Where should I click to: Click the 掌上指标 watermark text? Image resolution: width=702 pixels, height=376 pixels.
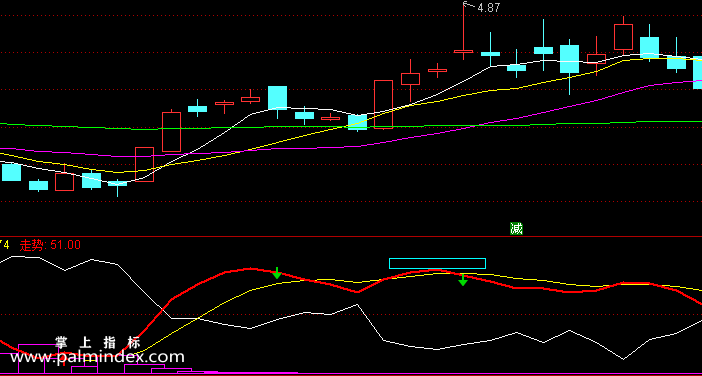(x=98, y=343)
